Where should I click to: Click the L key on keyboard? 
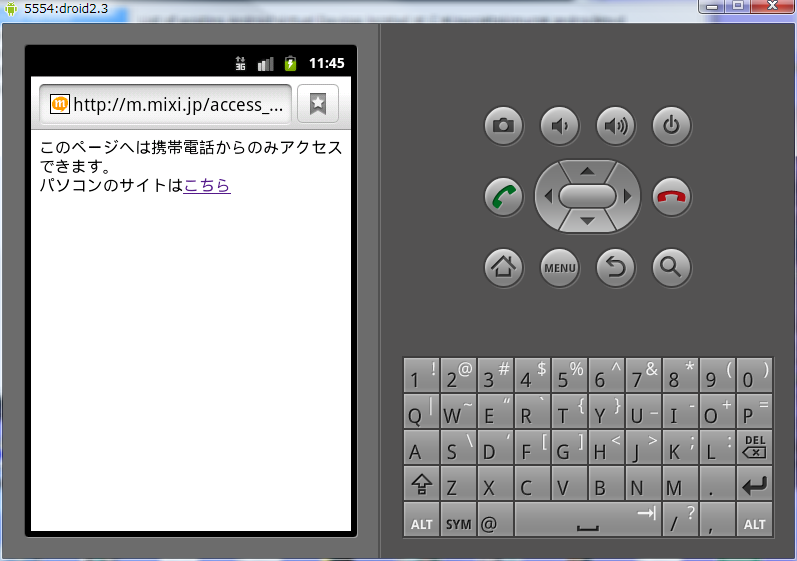coord(717,447)
